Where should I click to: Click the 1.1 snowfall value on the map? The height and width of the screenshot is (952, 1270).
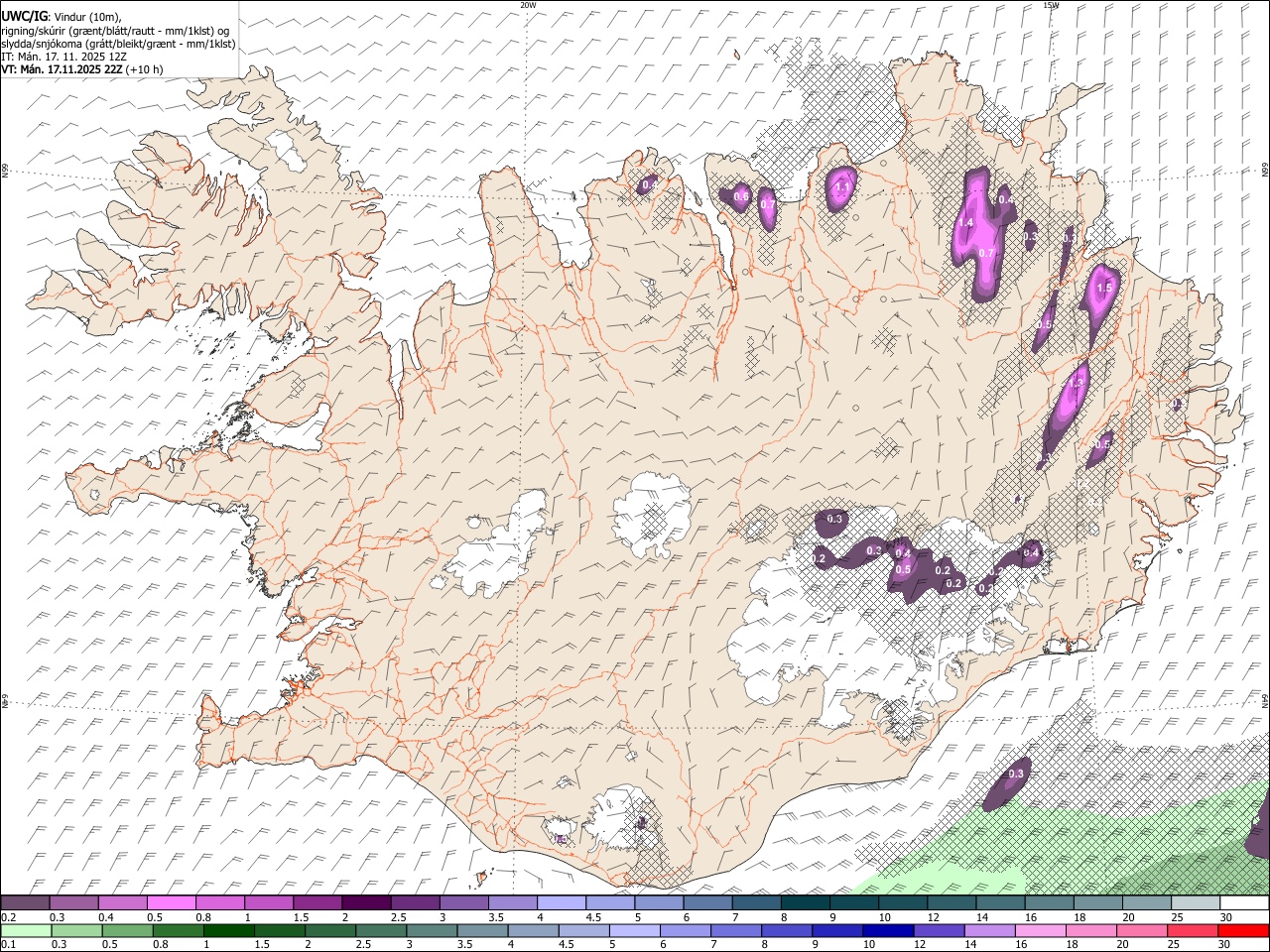pyautogui.click(x=844, y=186)
